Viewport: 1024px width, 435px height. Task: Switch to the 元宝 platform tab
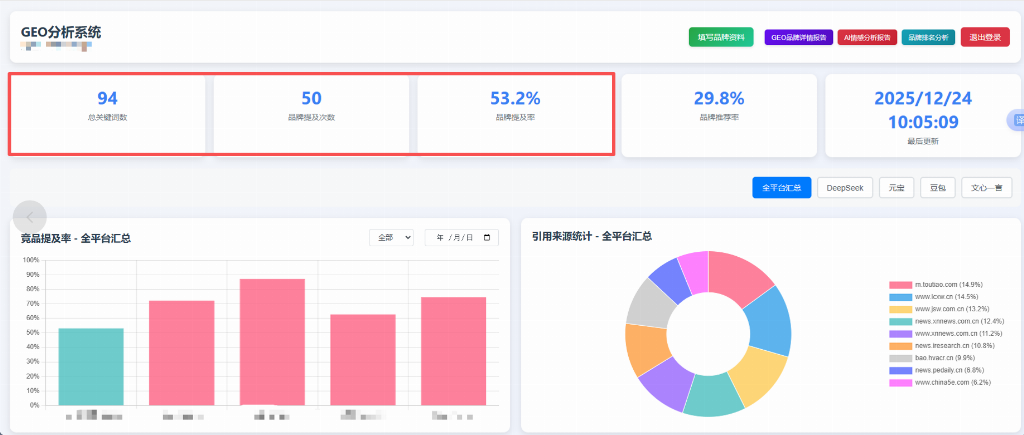point(896,187)
